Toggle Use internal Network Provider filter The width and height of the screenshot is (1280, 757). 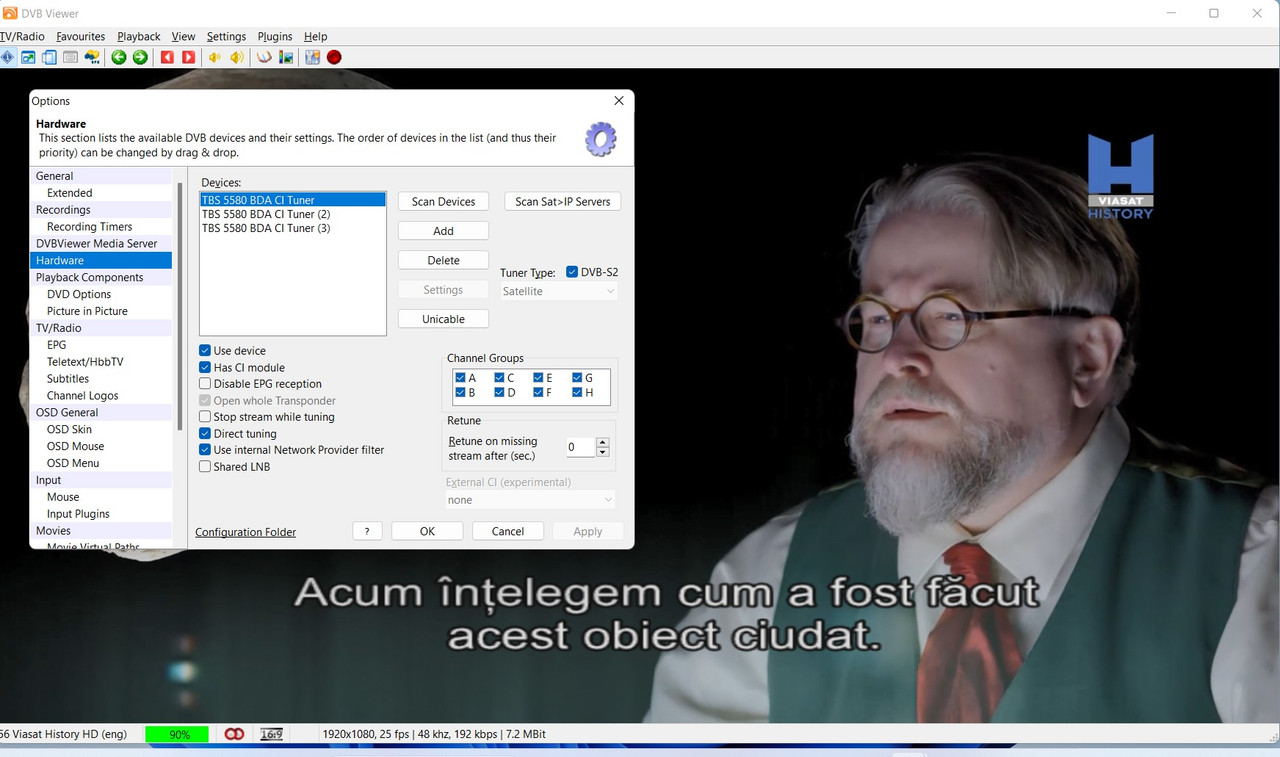coord(205,450)
